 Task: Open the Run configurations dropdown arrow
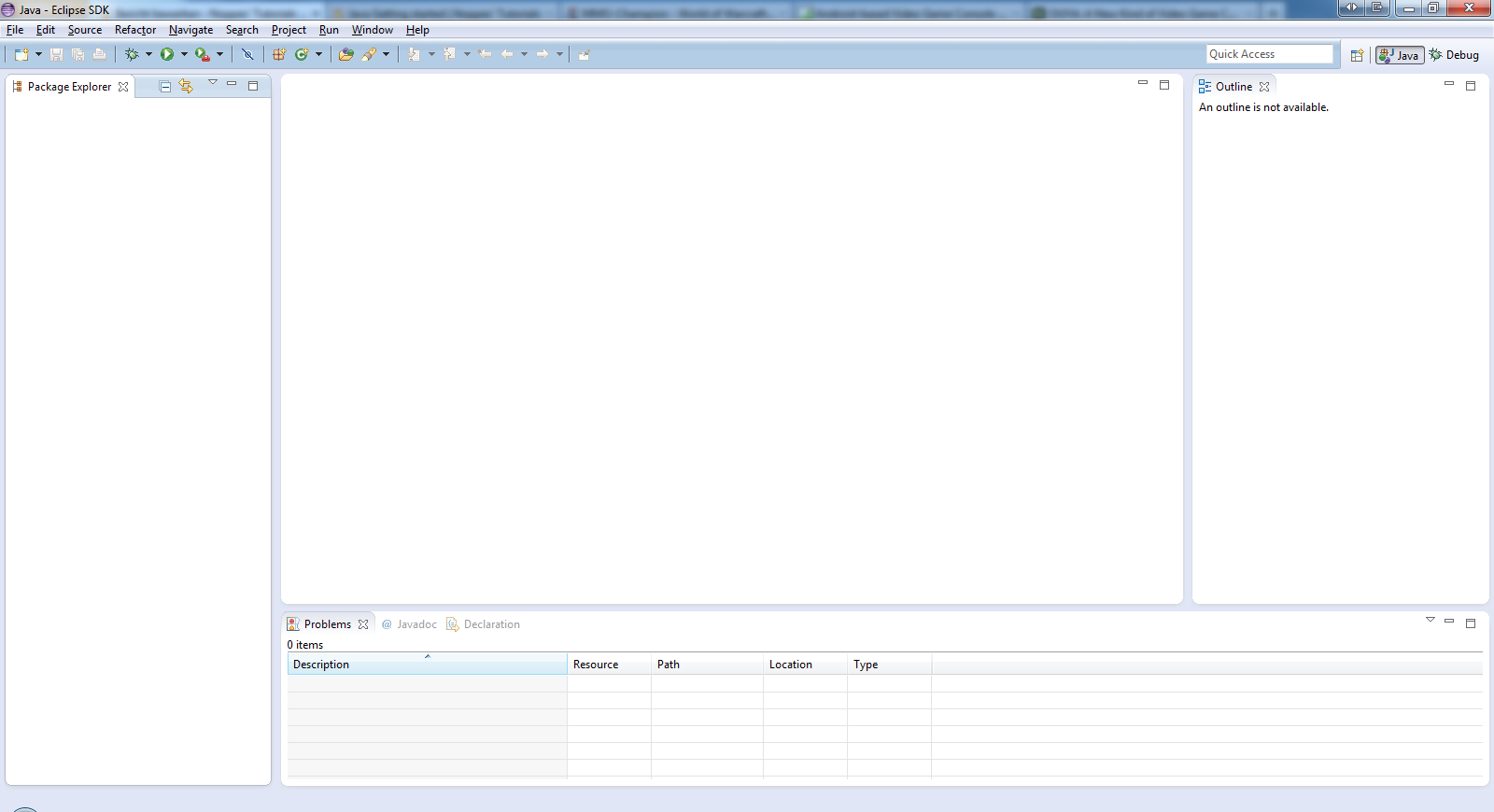click(x=184, y=54)
